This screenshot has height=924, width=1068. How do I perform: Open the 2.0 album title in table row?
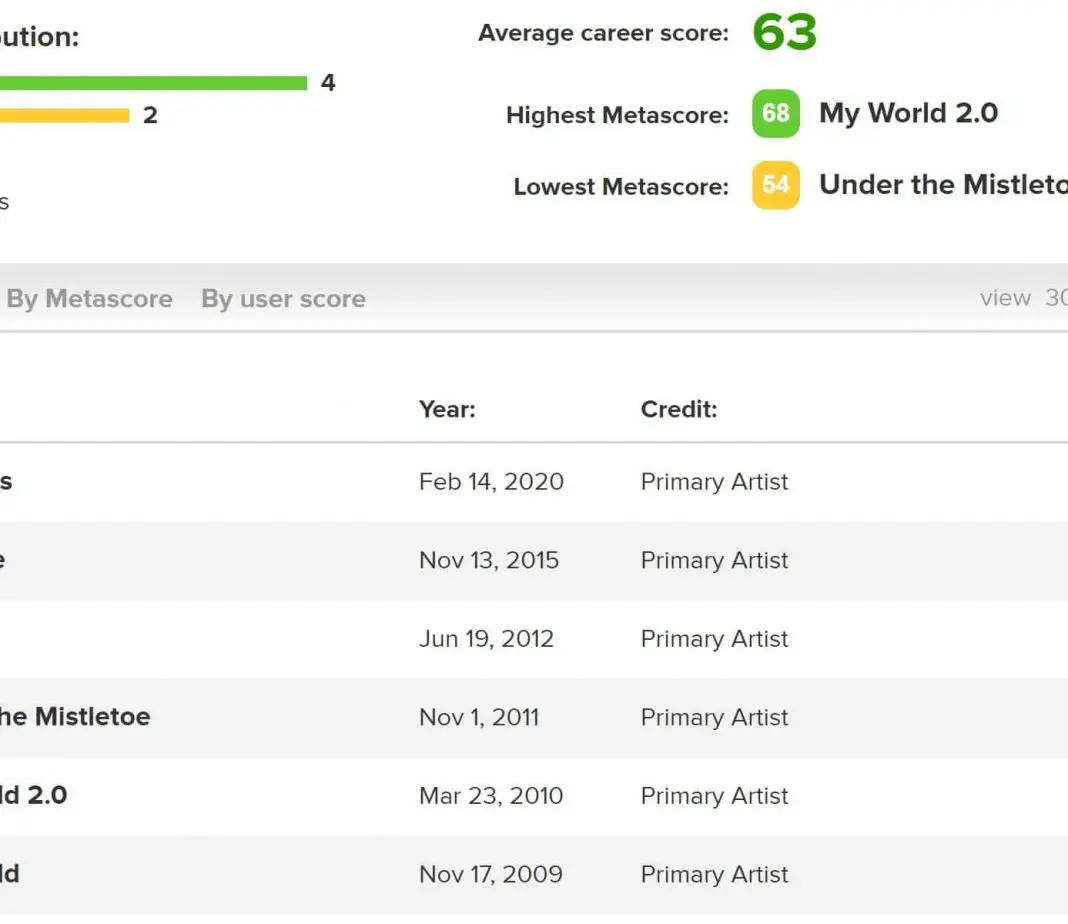33,795
